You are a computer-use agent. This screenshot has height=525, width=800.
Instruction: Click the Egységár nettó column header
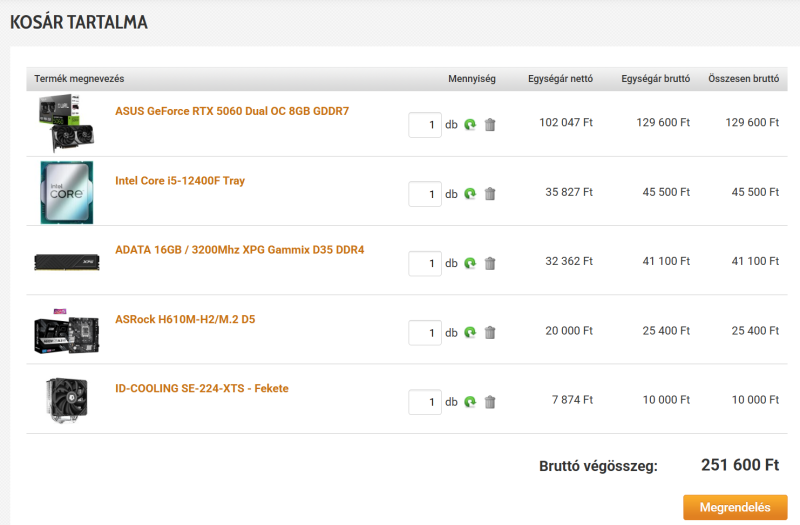coord(560,79)
